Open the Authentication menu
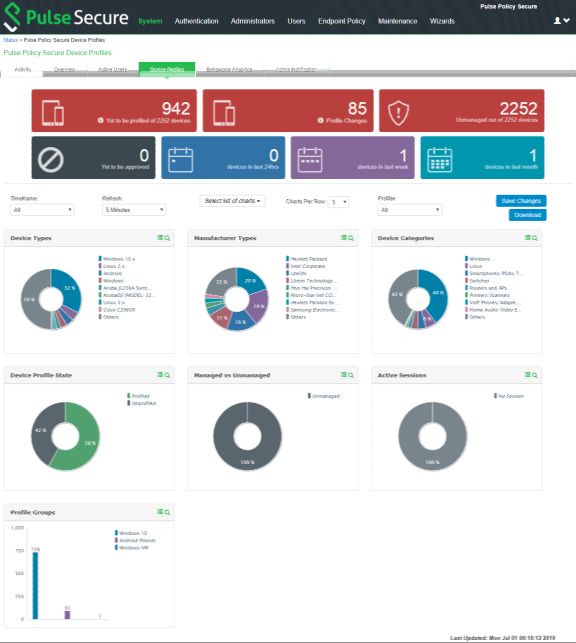Image resolution: width=576 pixels, height=643 pixels. pyautogui.click(x=196, y=21)
